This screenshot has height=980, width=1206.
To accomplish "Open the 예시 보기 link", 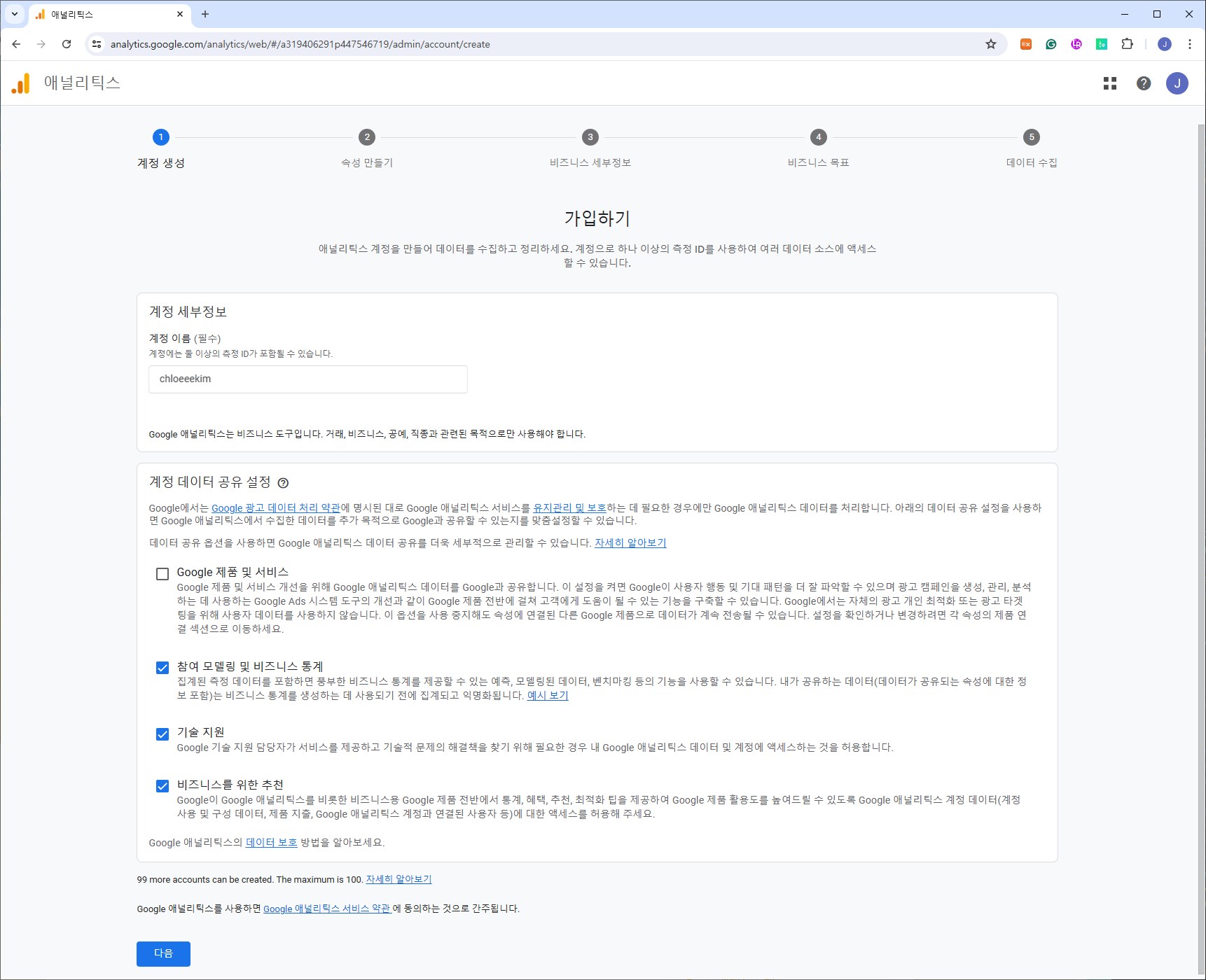I will tap(548, 696).
